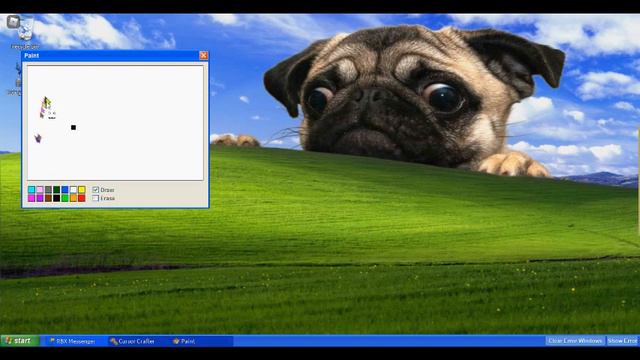
Task: Pick the red color swatch
Action: (82, 198)
